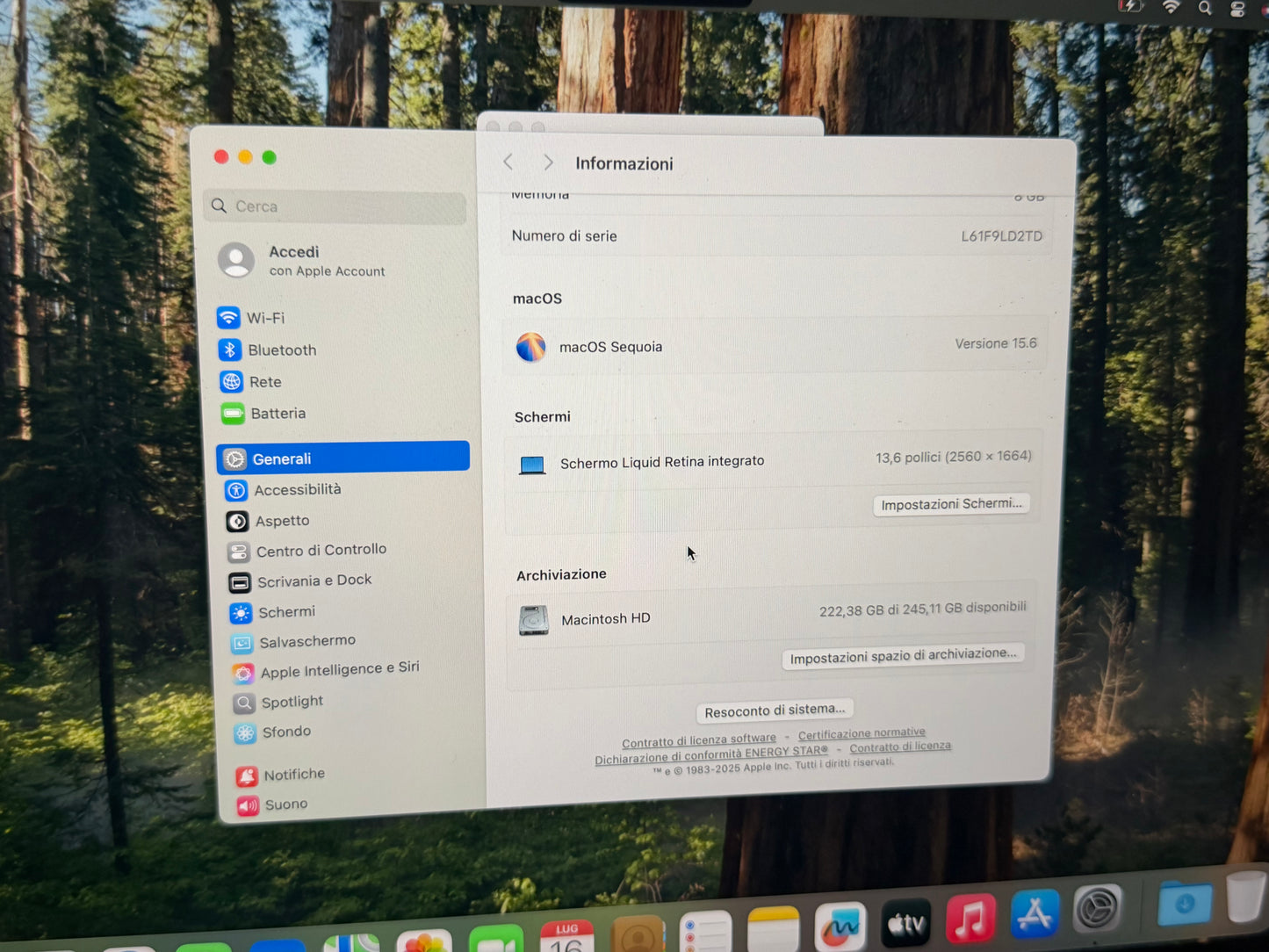The height and width of the screenshot is (952, 1269).
Task: Click the macOS Sequoia icon
Action: coord(530,347)
